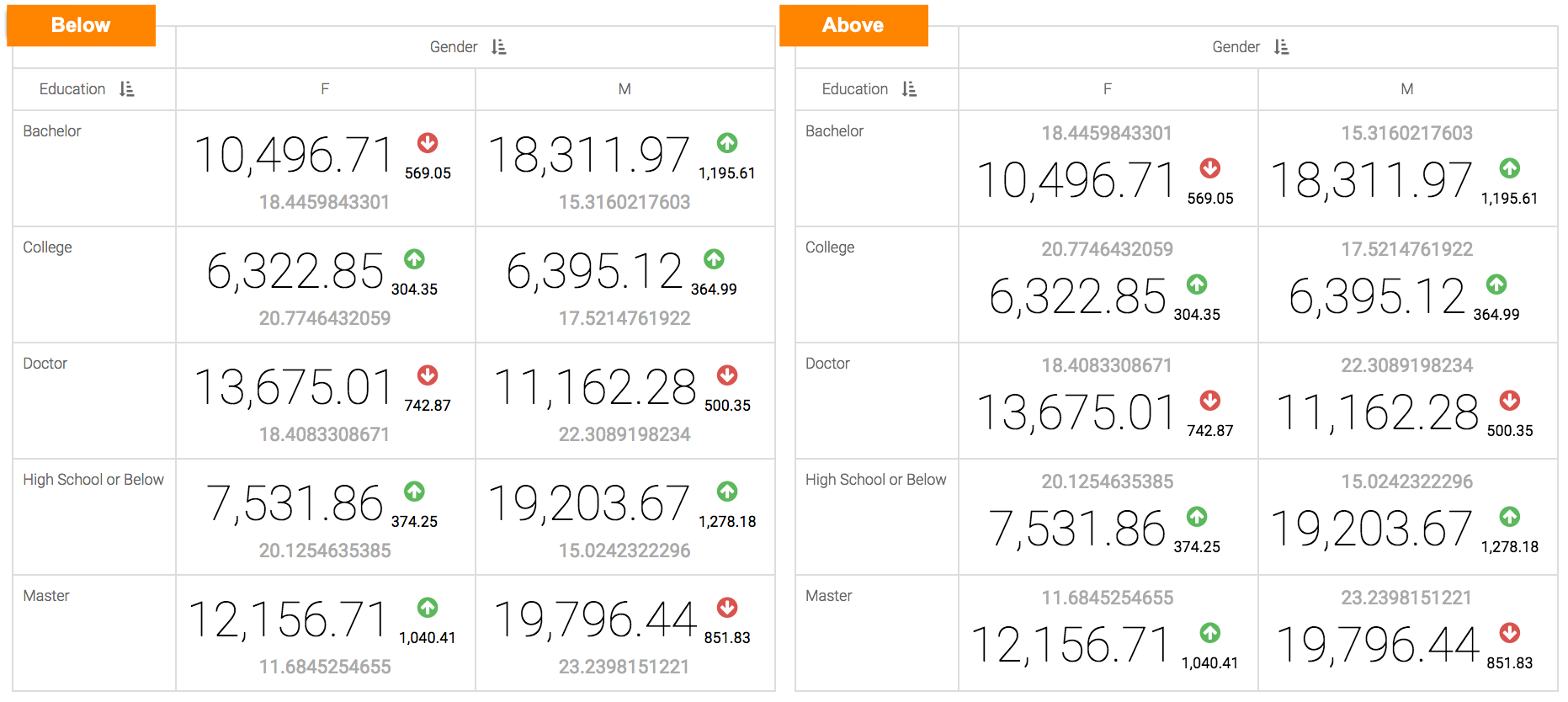Click red down arrow beside 851.83 in Above table
The image size is (1568, 702).
point(1509,633)
